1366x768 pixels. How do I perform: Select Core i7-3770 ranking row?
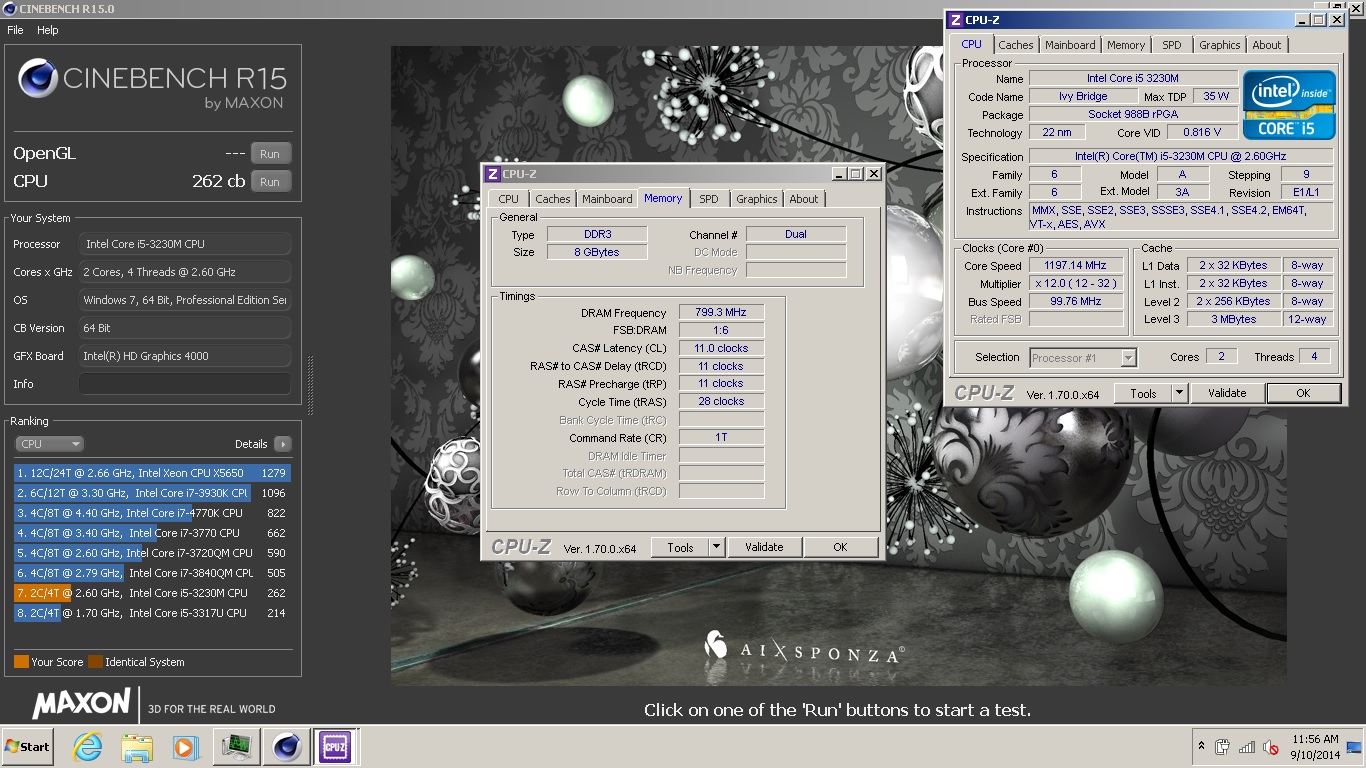[x=152, y=533]
